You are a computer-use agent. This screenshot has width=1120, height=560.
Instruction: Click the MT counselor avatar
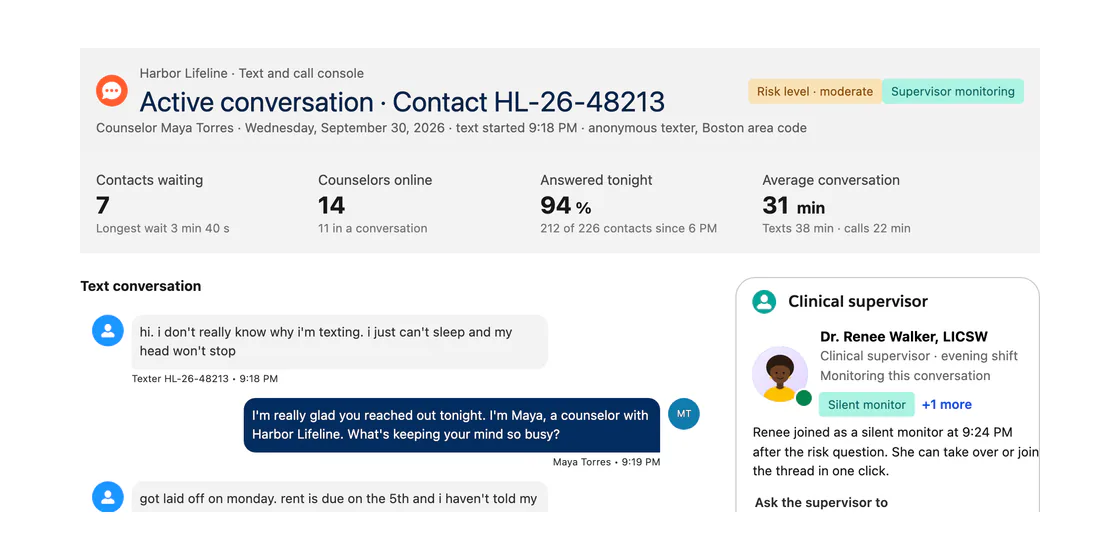[684, 414]
